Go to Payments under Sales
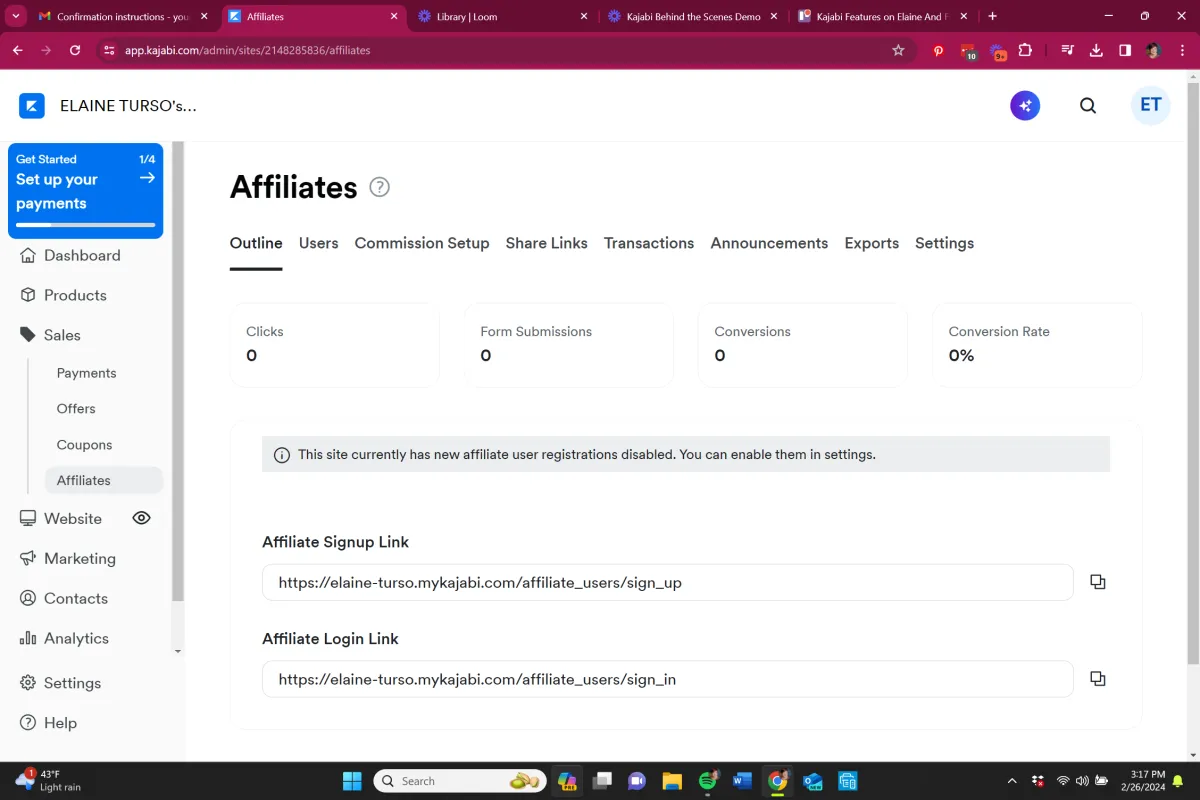The height and width of the screenshot is (800, 1200). pyautogui.click(x=87, y=373)
